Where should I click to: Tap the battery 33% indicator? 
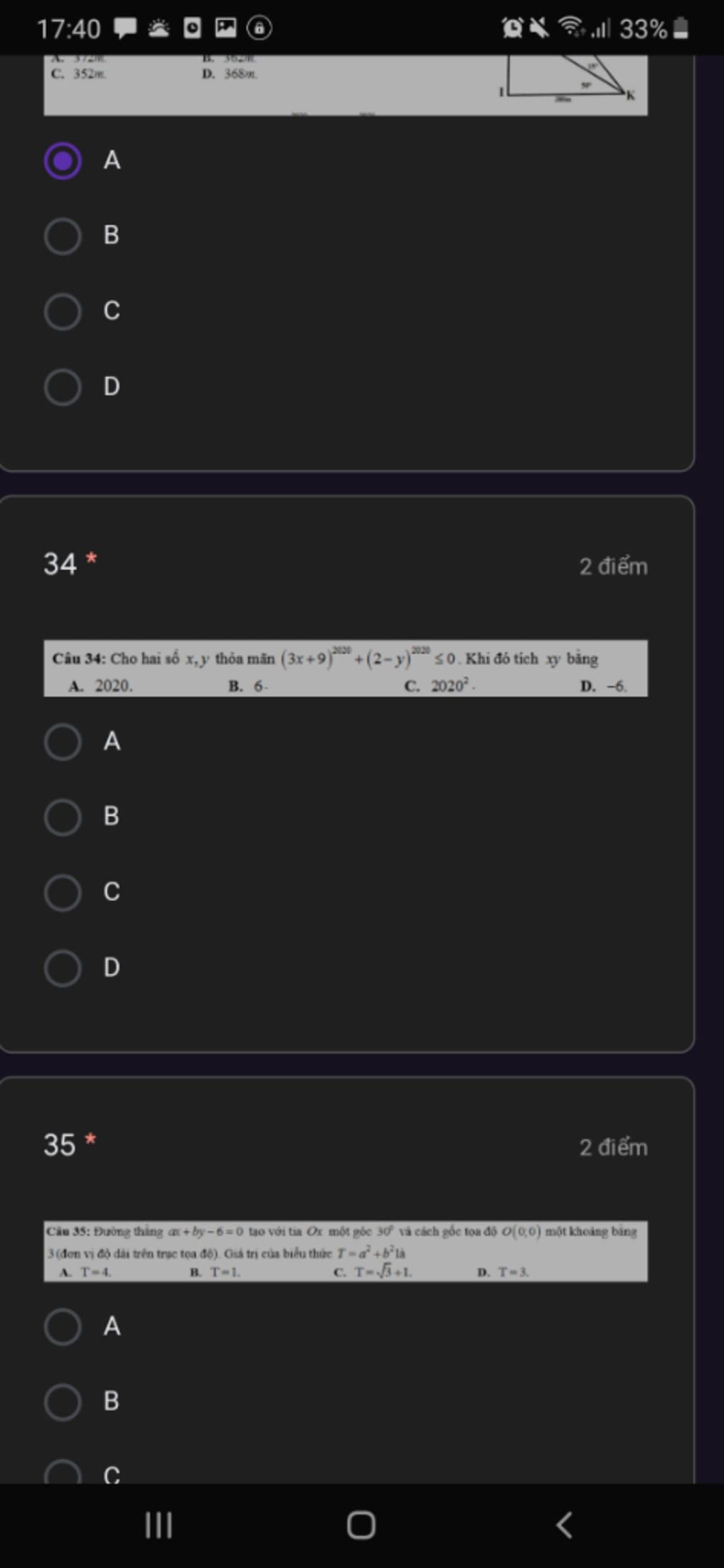click(x=653, y=29)
